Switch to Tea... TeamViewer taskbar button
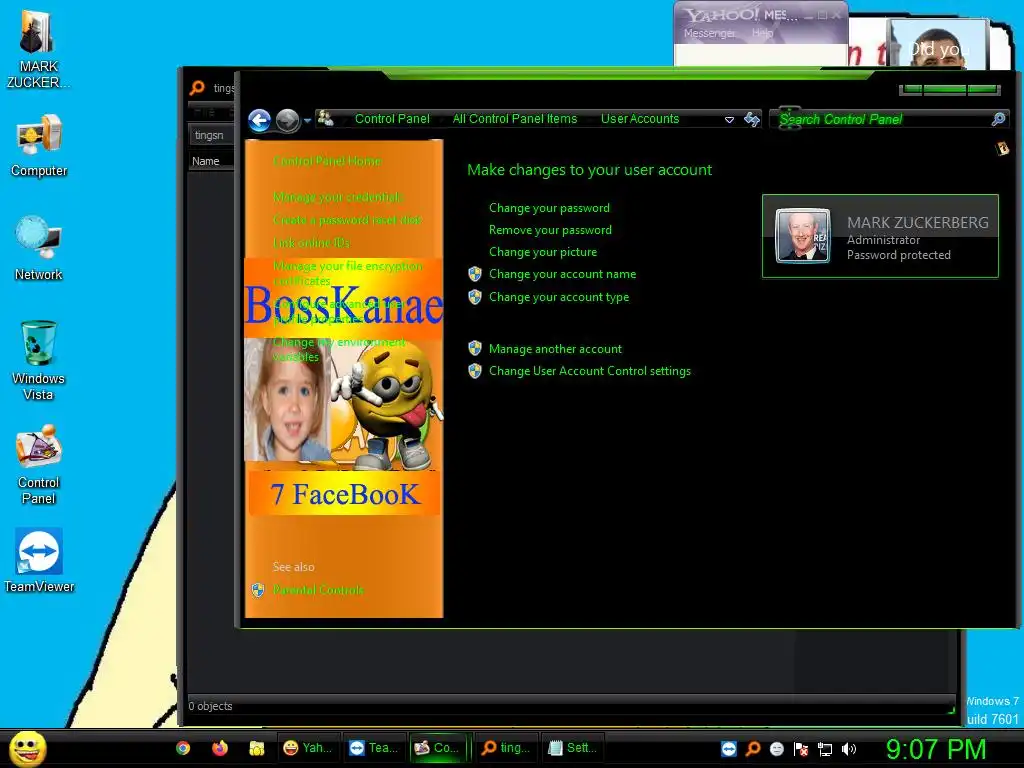 [x=374, y=748]
